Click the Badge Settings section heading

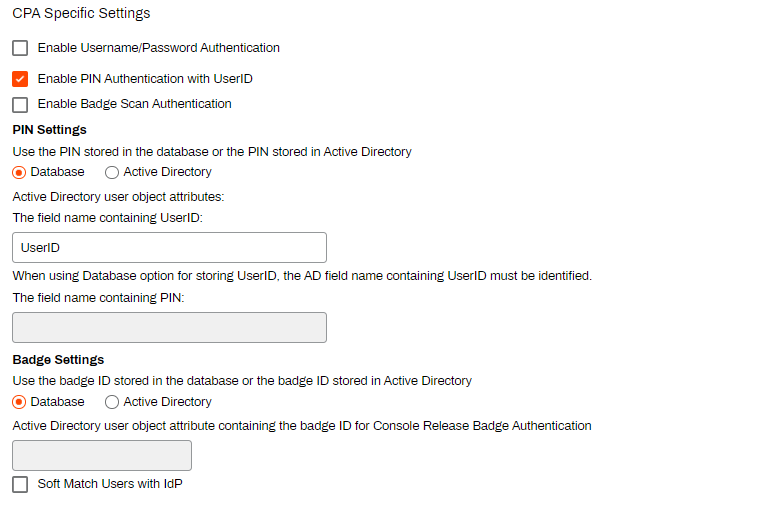tap(58, 359)
